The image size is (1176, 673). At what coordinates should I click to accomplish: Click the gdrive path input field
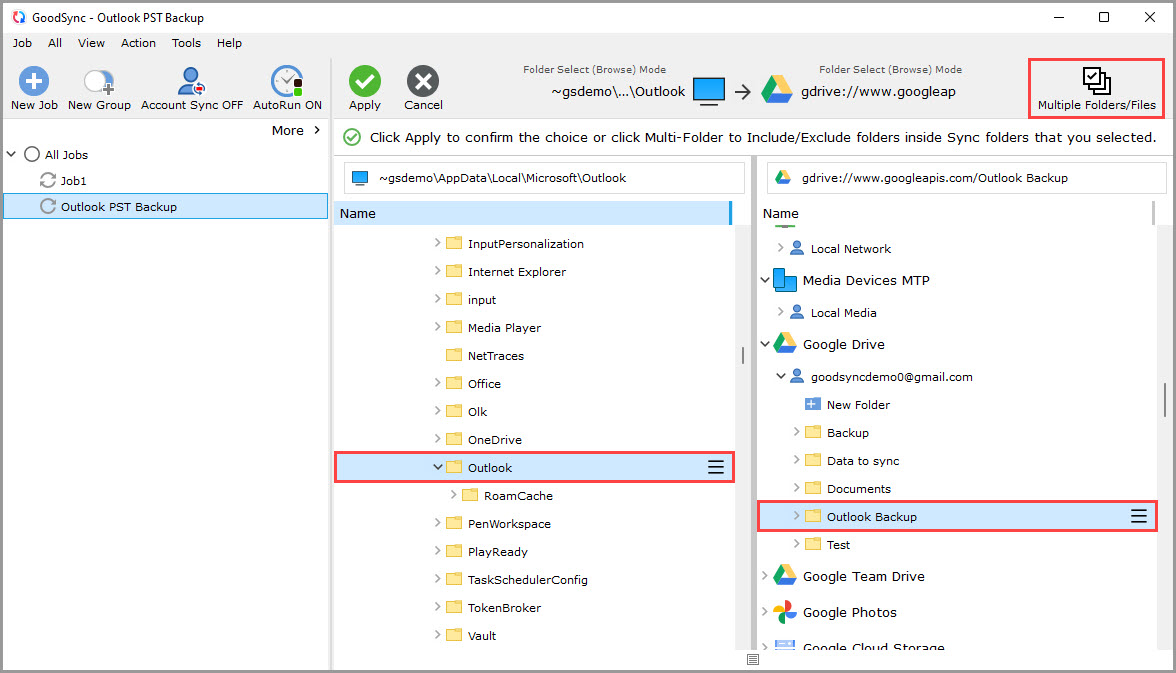pos(966,178)
